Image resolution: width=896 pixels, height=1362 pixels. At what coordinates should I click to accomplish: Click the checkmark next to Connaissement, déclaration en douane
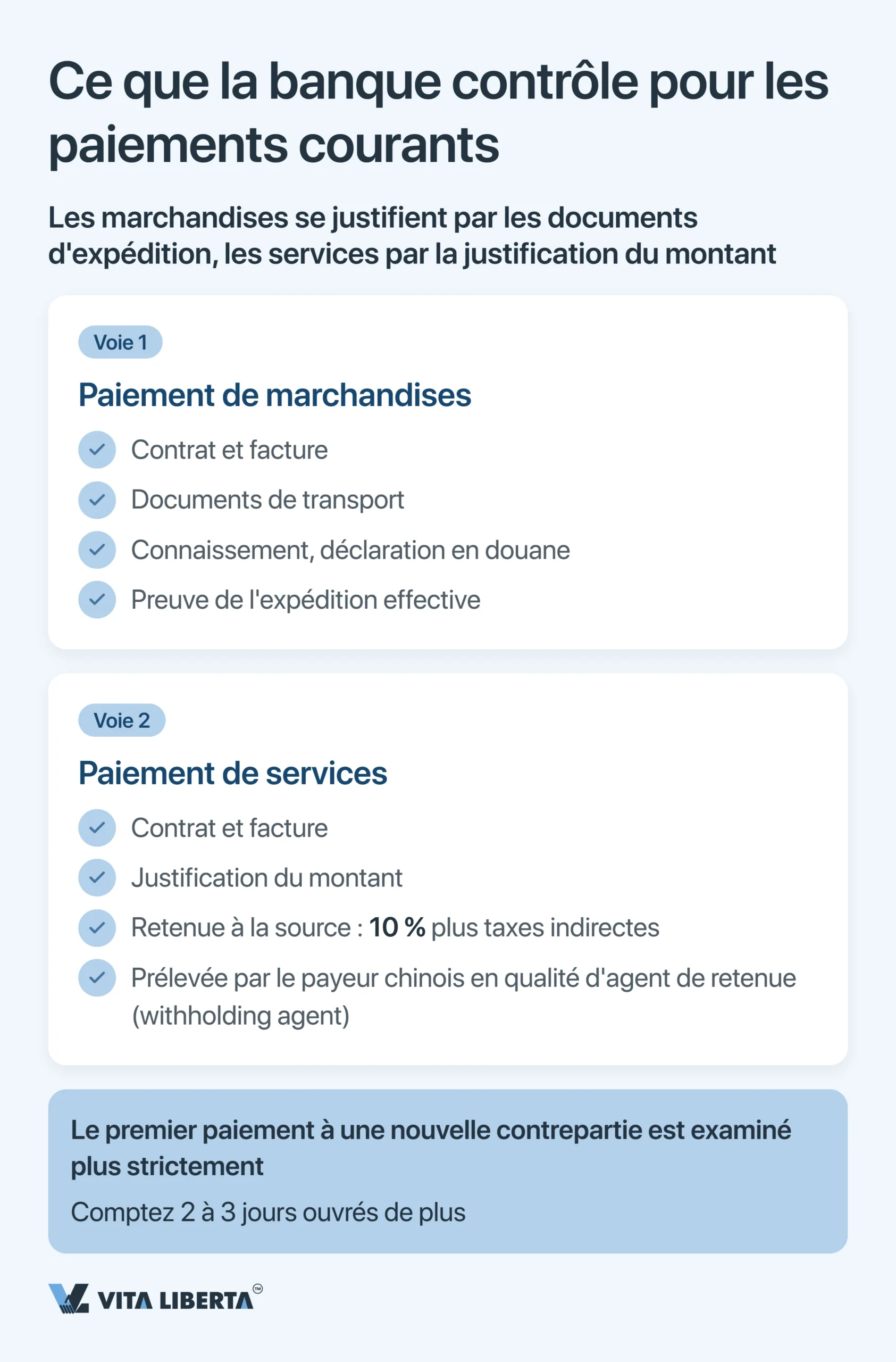pos(97,550)
